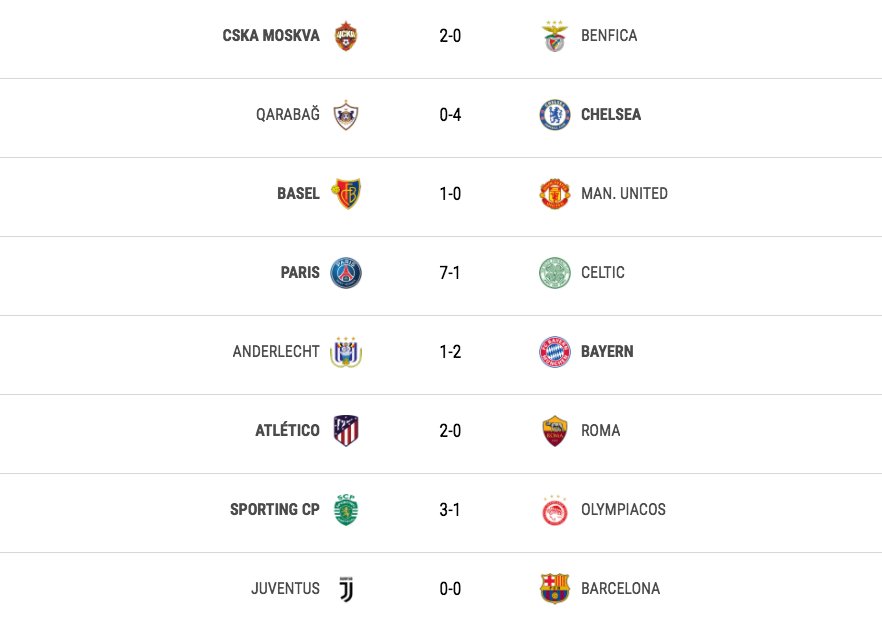Select the OLYMPIACOS team name
This screenshot has width=882, height=620.
tap(623, 510)
